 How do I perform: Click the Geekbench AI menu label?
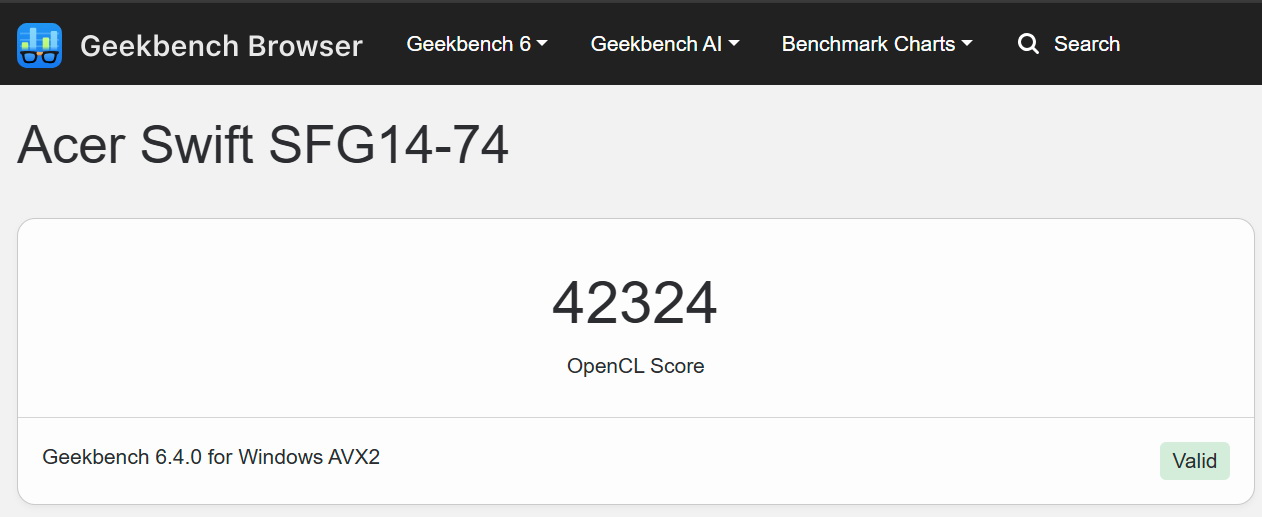[x=657, y=44]
